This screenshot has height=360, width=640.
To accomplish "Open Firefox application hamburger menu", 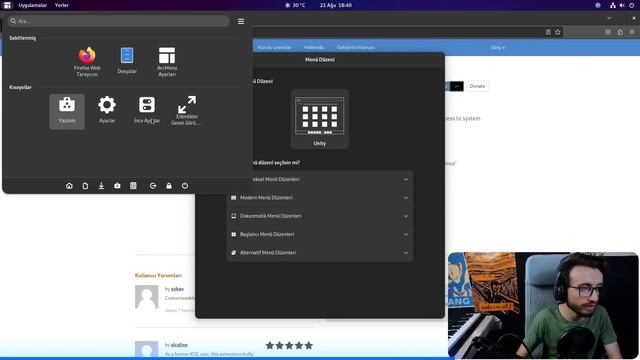I will click(632, 32).
